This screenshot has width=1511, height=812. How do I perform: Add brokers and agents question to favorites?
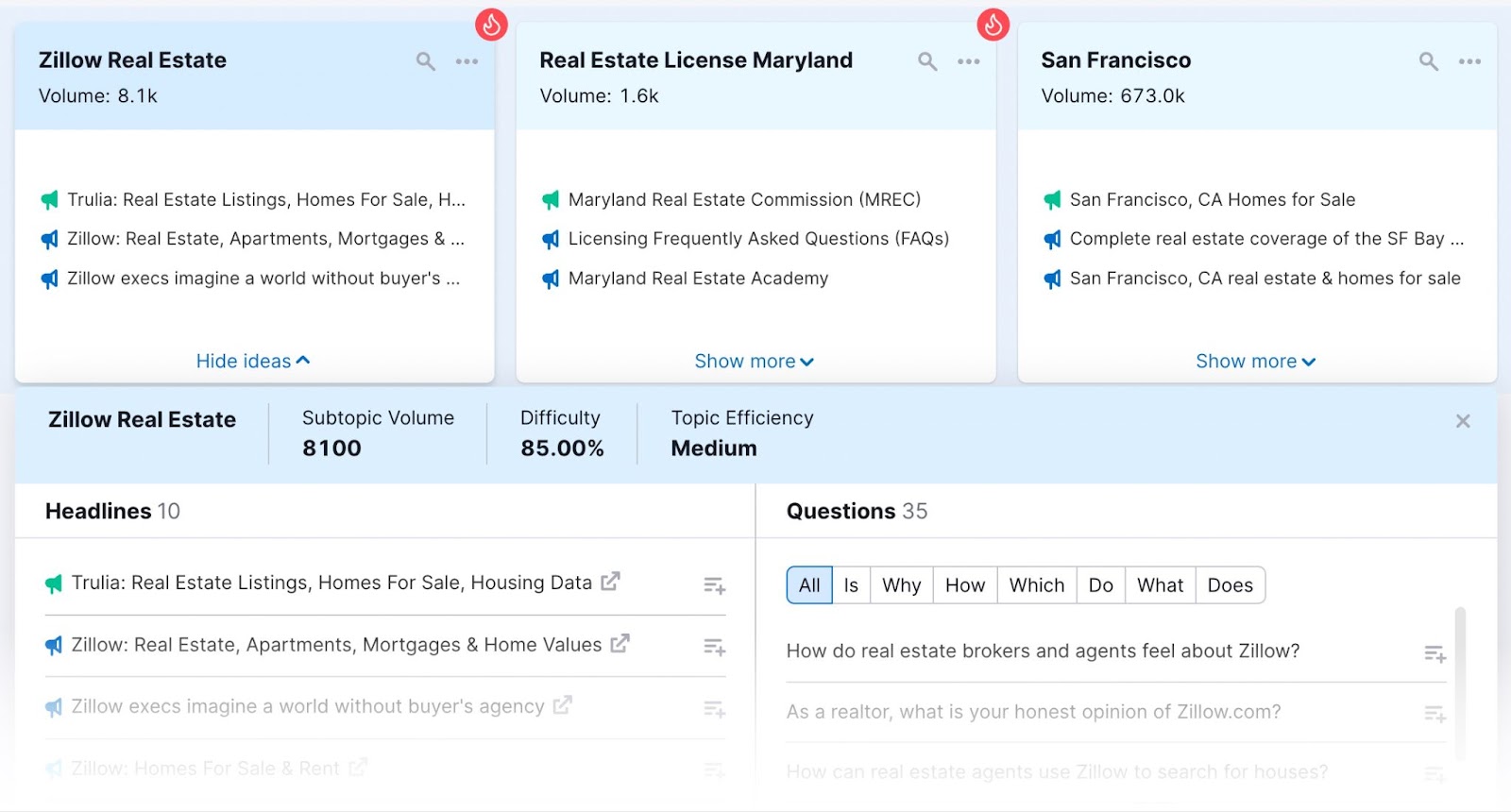pyautogui.click(x=1435, y=653)
